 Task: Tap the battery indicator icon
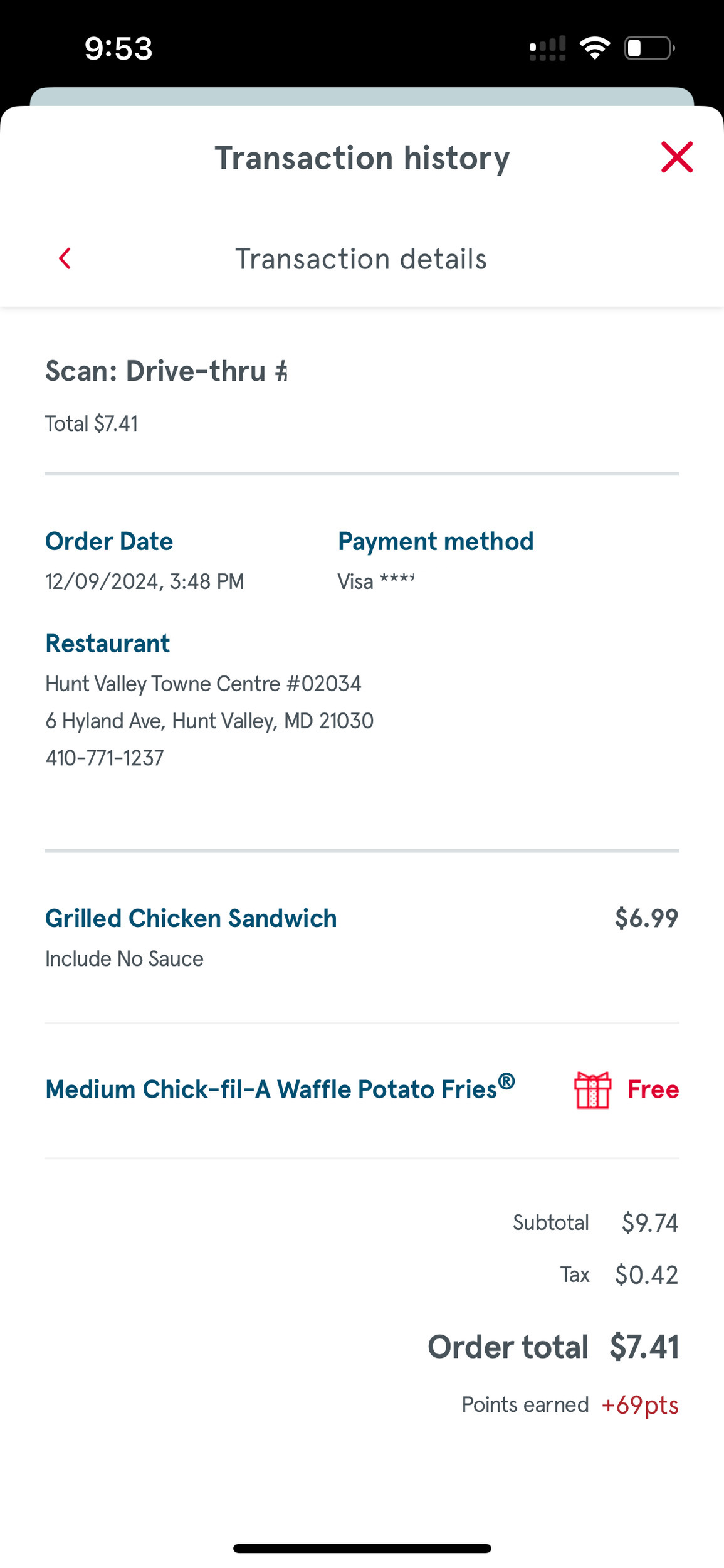click(x=649, y=48)
